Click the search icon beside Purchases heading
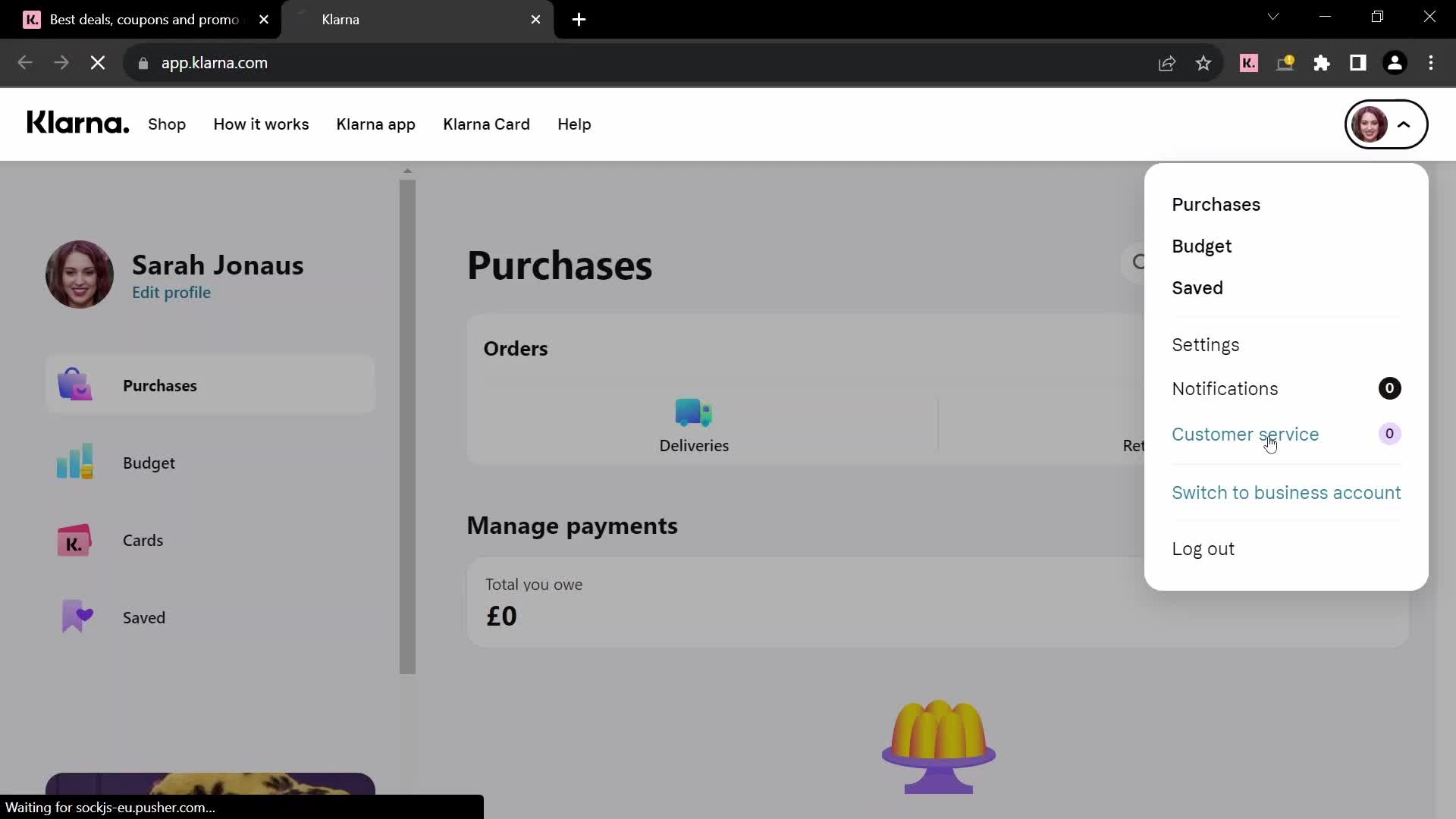 pos(1137,262)
